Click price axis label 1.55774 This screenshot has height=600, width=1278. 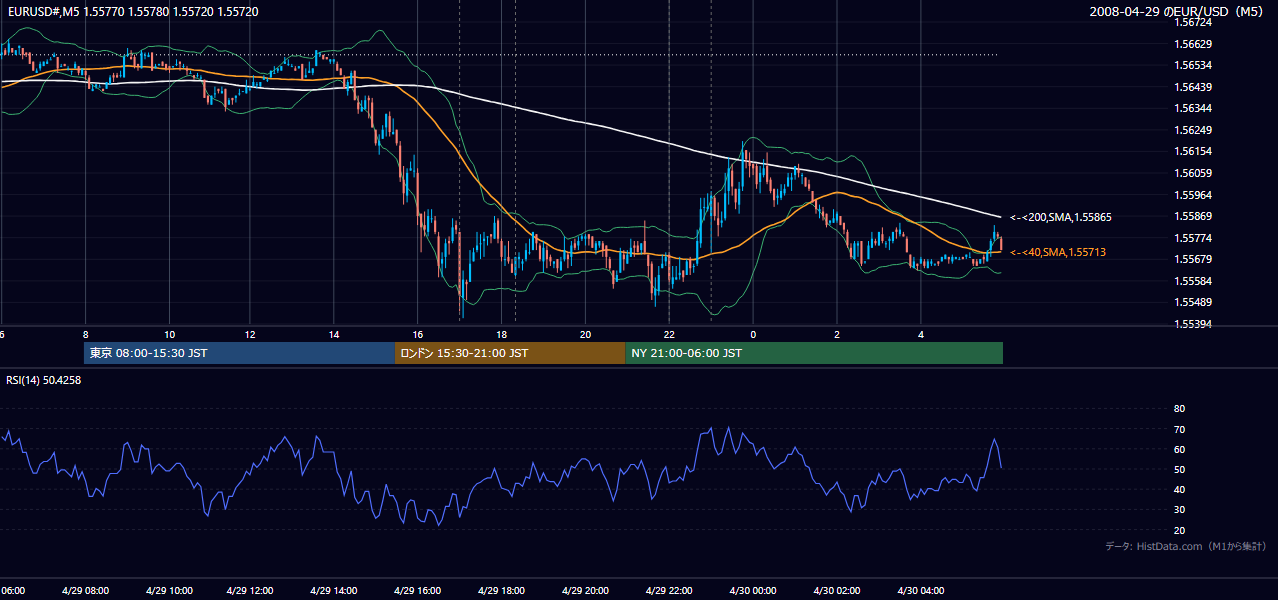coord(1191,238)
